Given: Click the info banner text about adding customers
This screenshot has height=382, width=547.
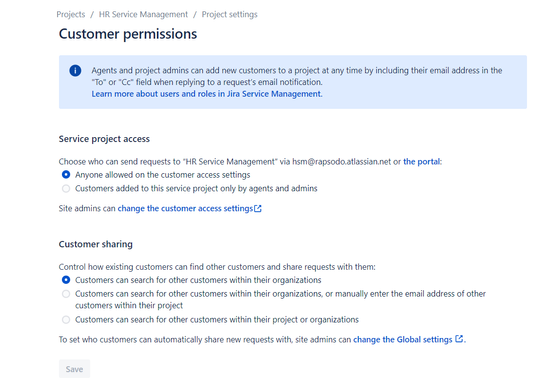Looking at the screenshot, I should click(x=297, y=76).
